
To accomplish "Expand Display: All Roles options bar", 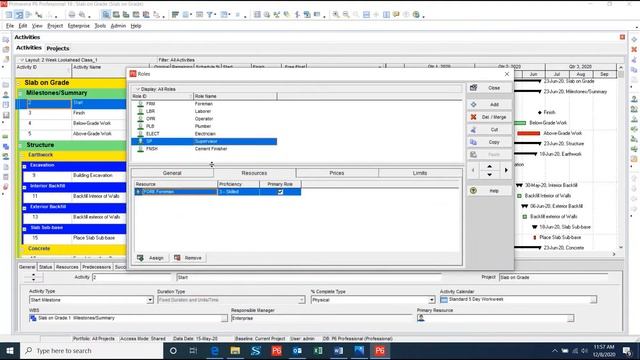I will pyautogui.click(x=297, y=89).
